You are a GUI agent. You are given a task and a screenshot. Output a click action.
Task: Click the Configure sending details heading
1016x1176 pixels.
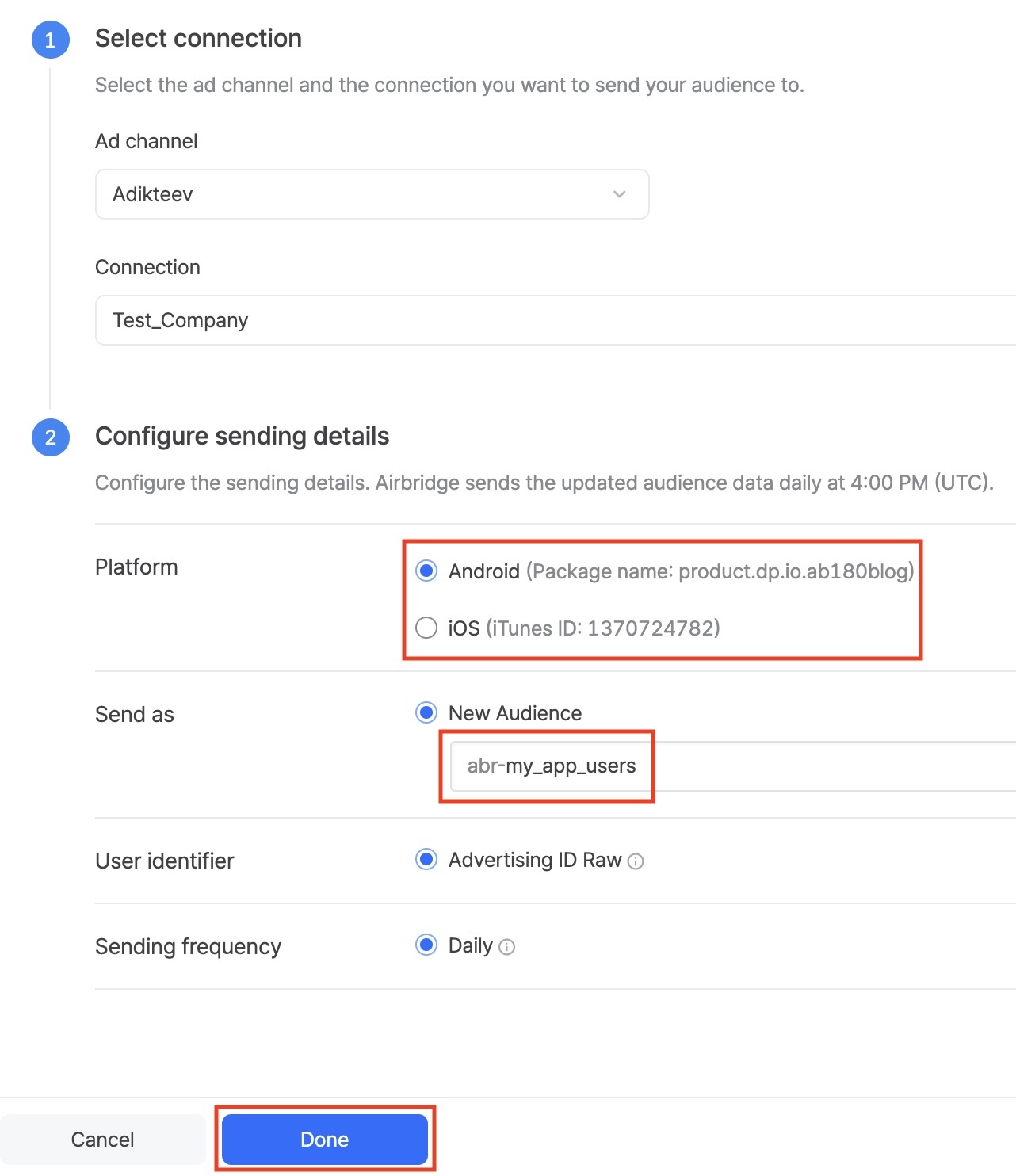click(242, 436)
